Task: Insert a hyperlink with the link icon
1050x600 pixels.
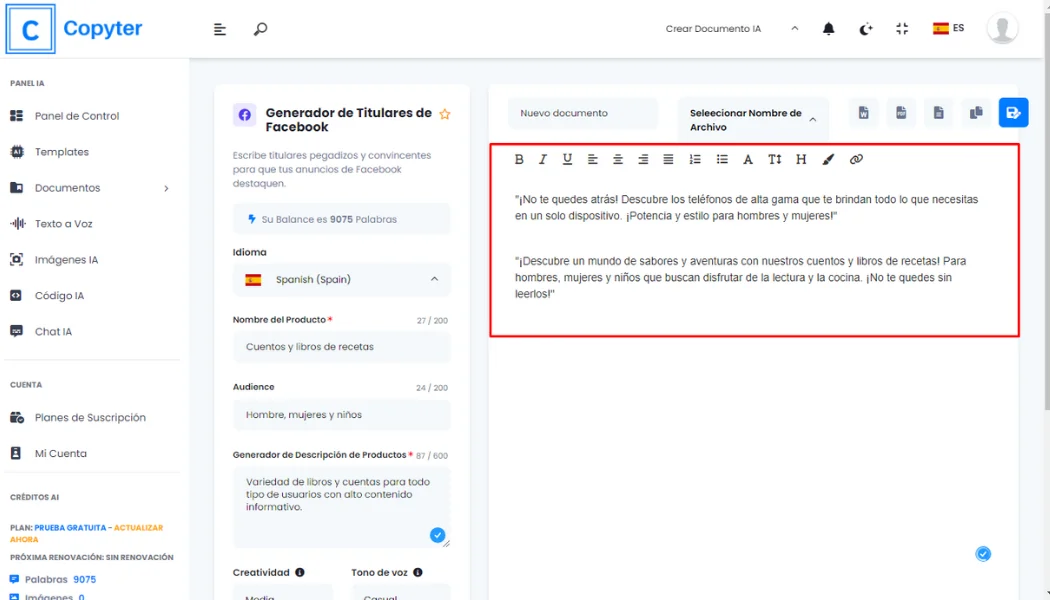Action: pos(856,159)
